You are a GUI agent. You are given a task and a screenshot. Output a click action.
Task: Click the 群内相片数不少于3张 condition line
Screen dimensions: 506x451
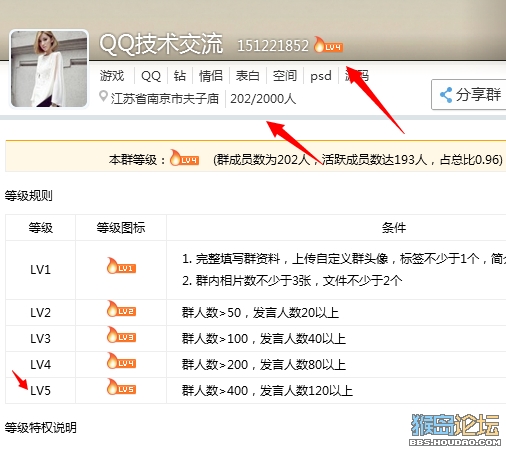pyautogui.click(x=292, y=281)
